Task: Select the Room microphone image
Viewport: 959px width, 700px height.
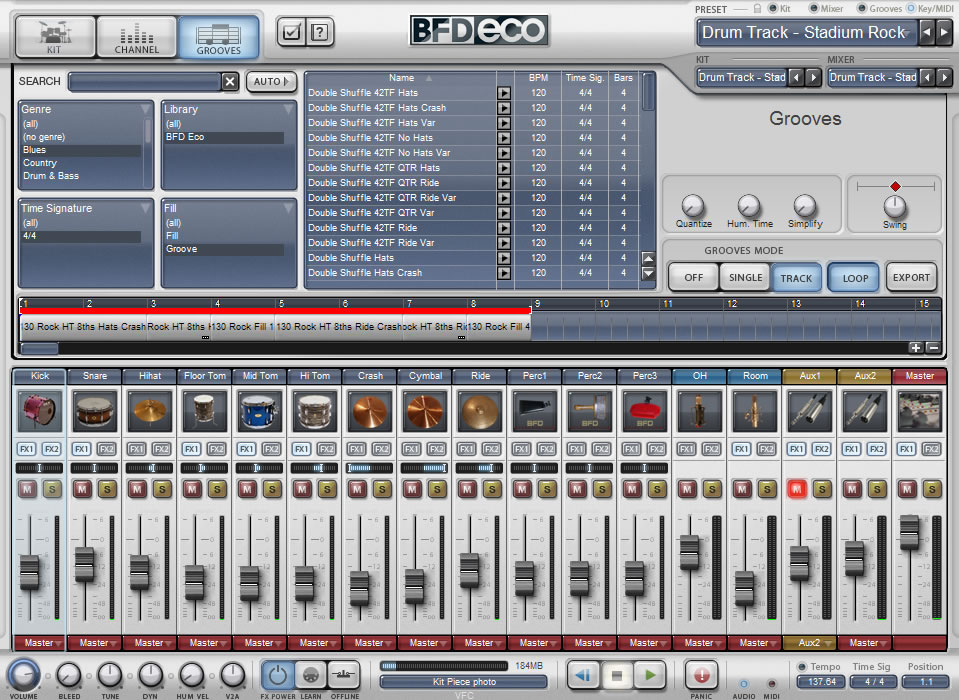Action: (755, 411)
